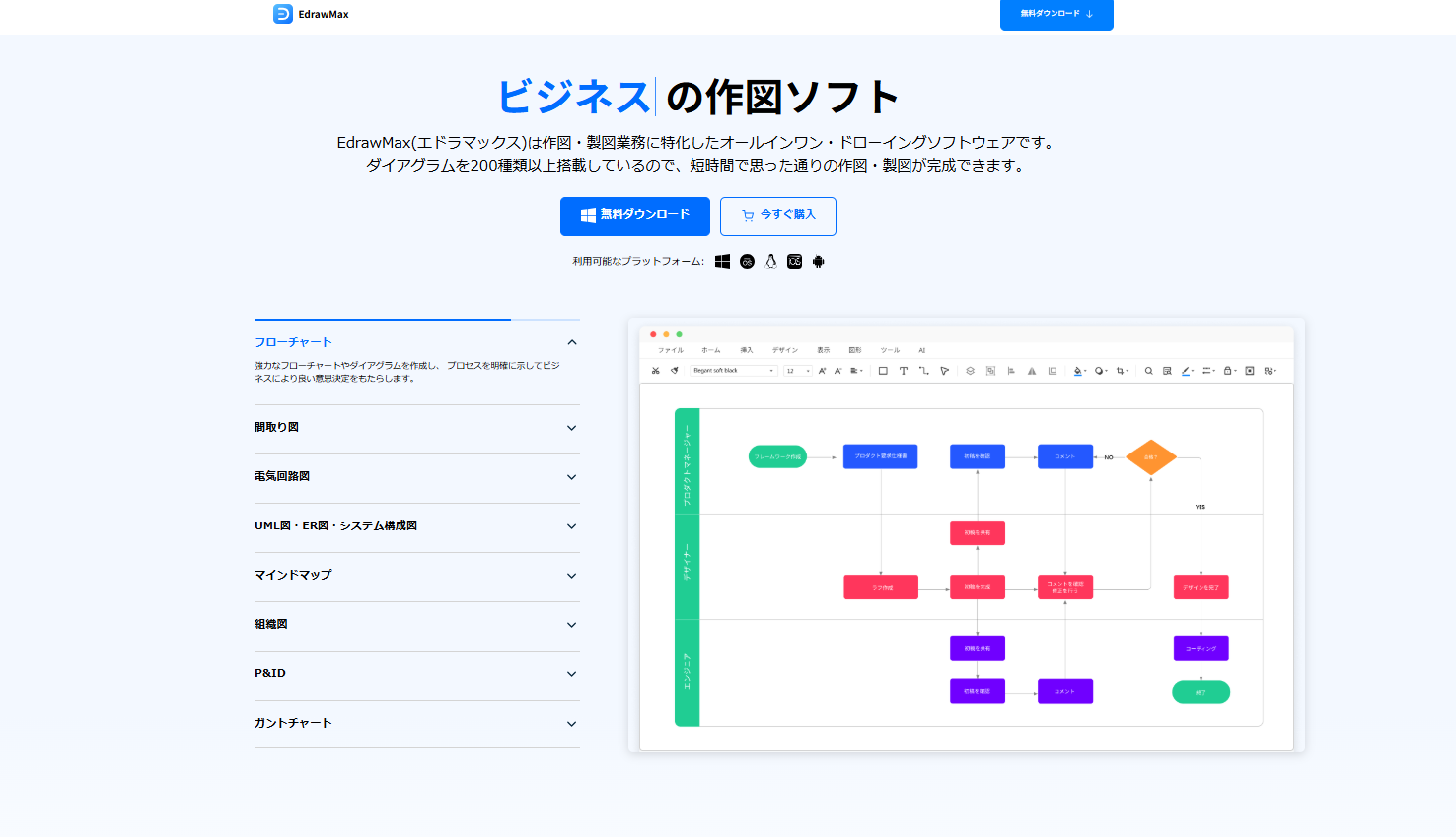Open the ファイル menu in preview
Viewport: 1456px width, 837px height.
coord(671,350)
